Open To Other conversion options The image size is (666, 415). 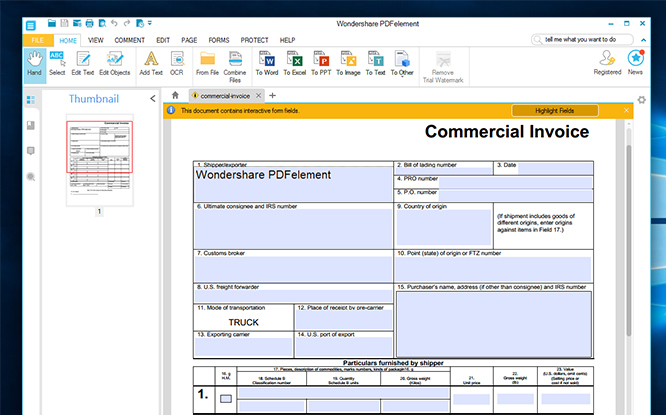pos(402,64)
